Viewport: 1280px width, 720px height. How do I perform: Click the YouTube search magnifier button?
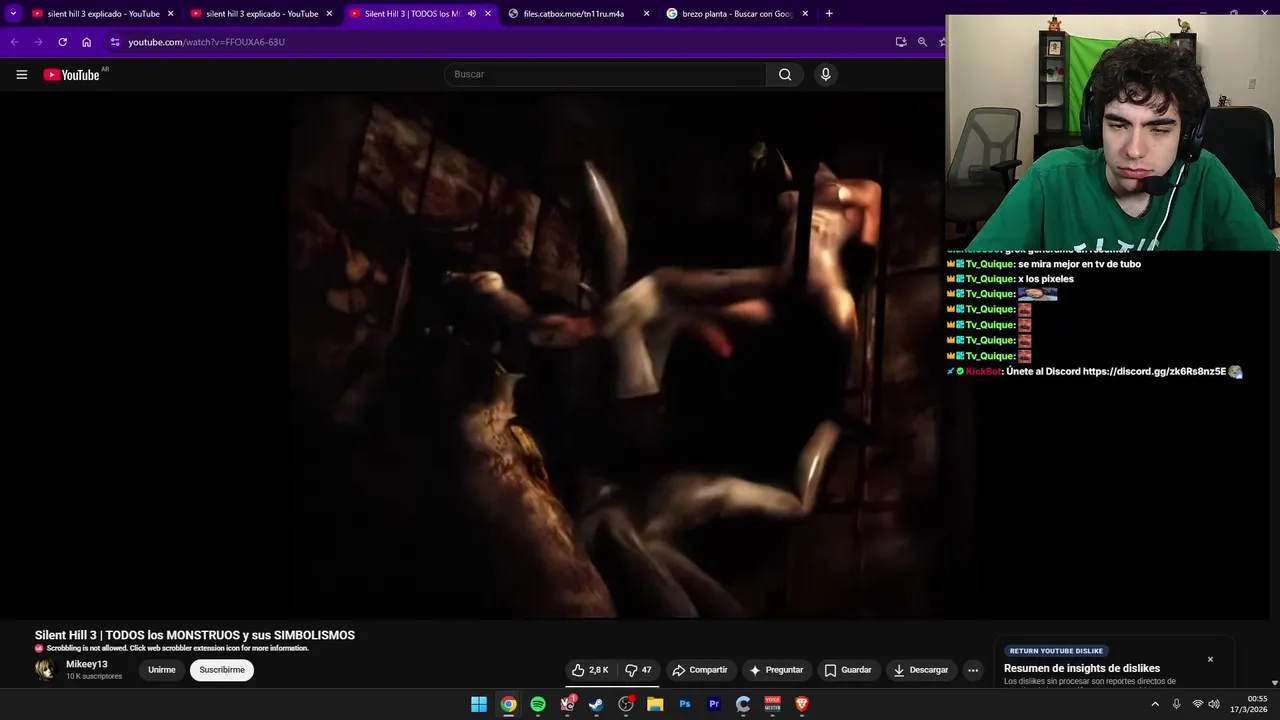click(785, 74)
